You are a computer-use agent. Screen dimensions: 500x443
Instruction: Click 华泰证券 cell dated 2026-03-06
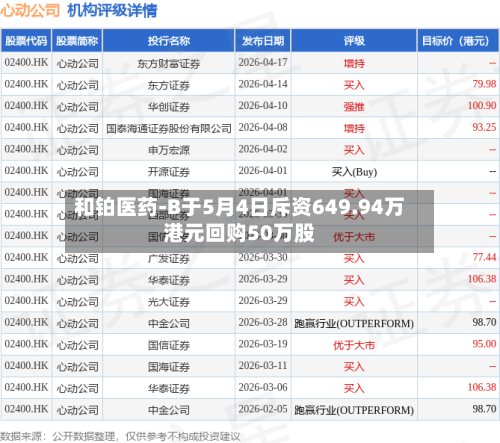[x=169, y=388]
